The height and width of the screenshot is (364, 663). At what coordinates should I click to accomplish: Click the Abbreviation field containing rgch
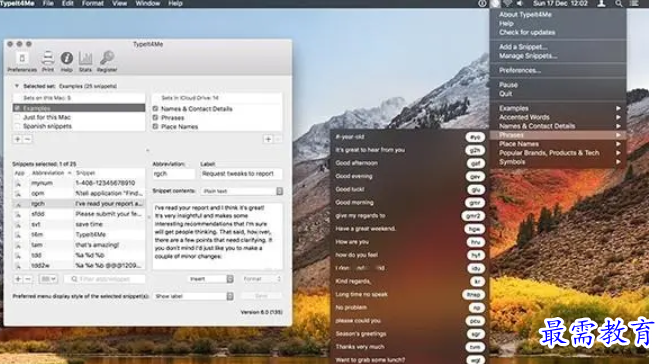[174, 174]
